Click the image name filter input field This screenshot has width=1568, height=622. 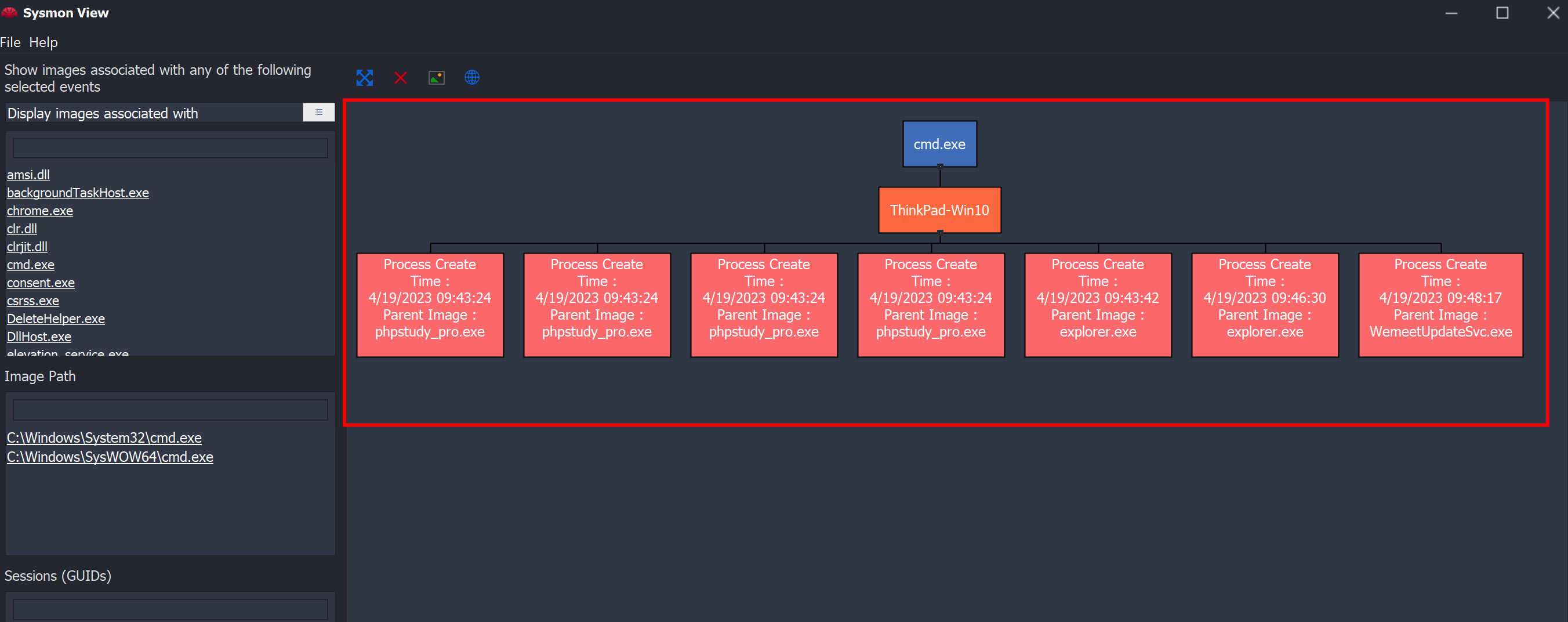170,148
